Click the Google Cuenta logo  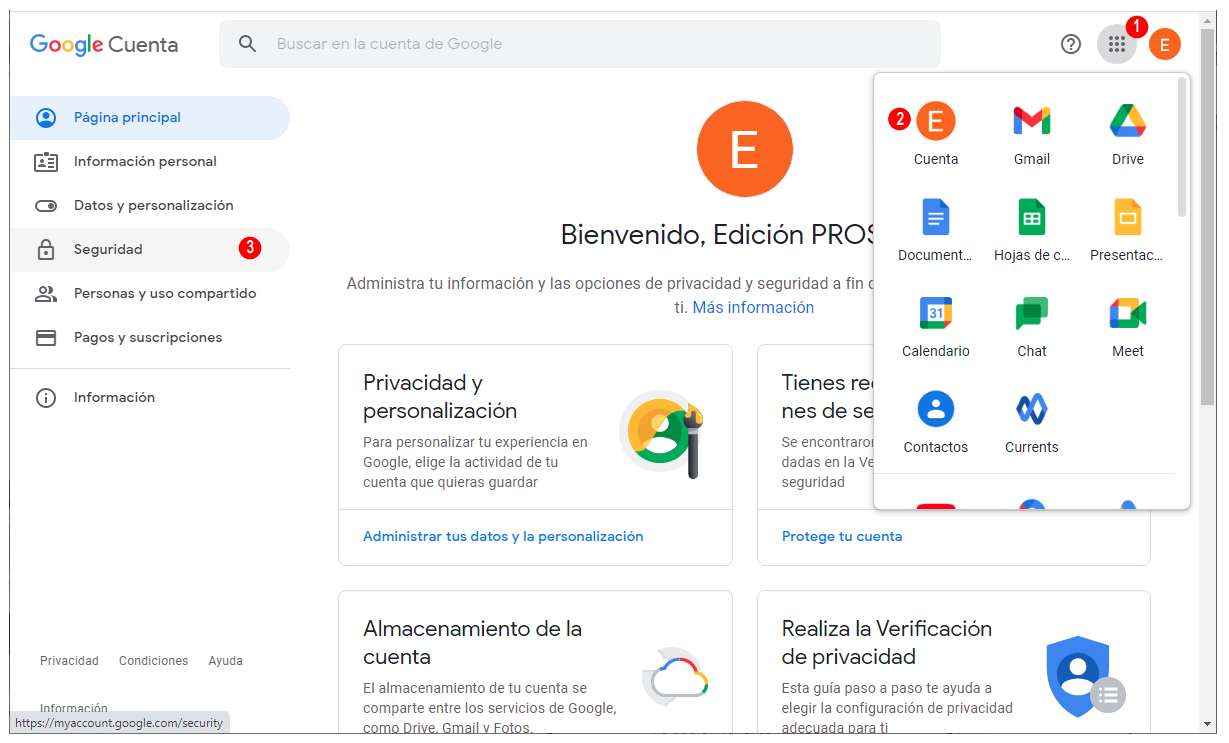tap(104, 44)
